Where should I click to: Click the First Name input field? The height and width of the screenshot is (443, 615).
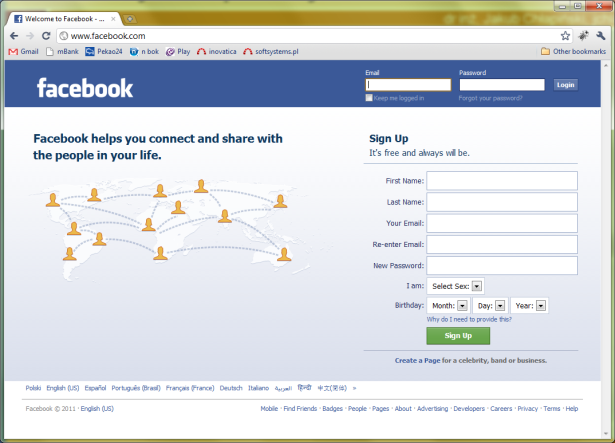(x=502, y=181)
